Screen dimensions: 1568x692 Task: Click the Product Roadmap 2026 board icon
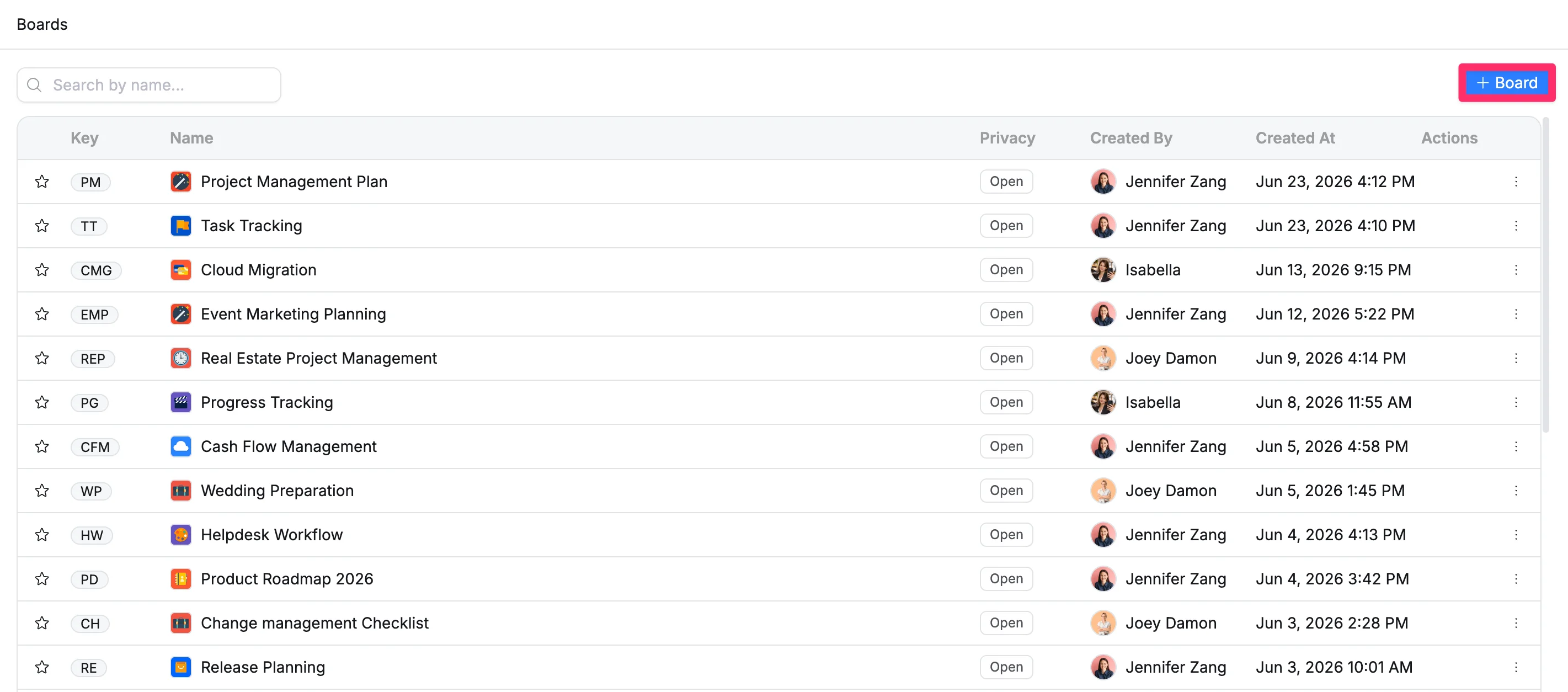tap(181, 579)
